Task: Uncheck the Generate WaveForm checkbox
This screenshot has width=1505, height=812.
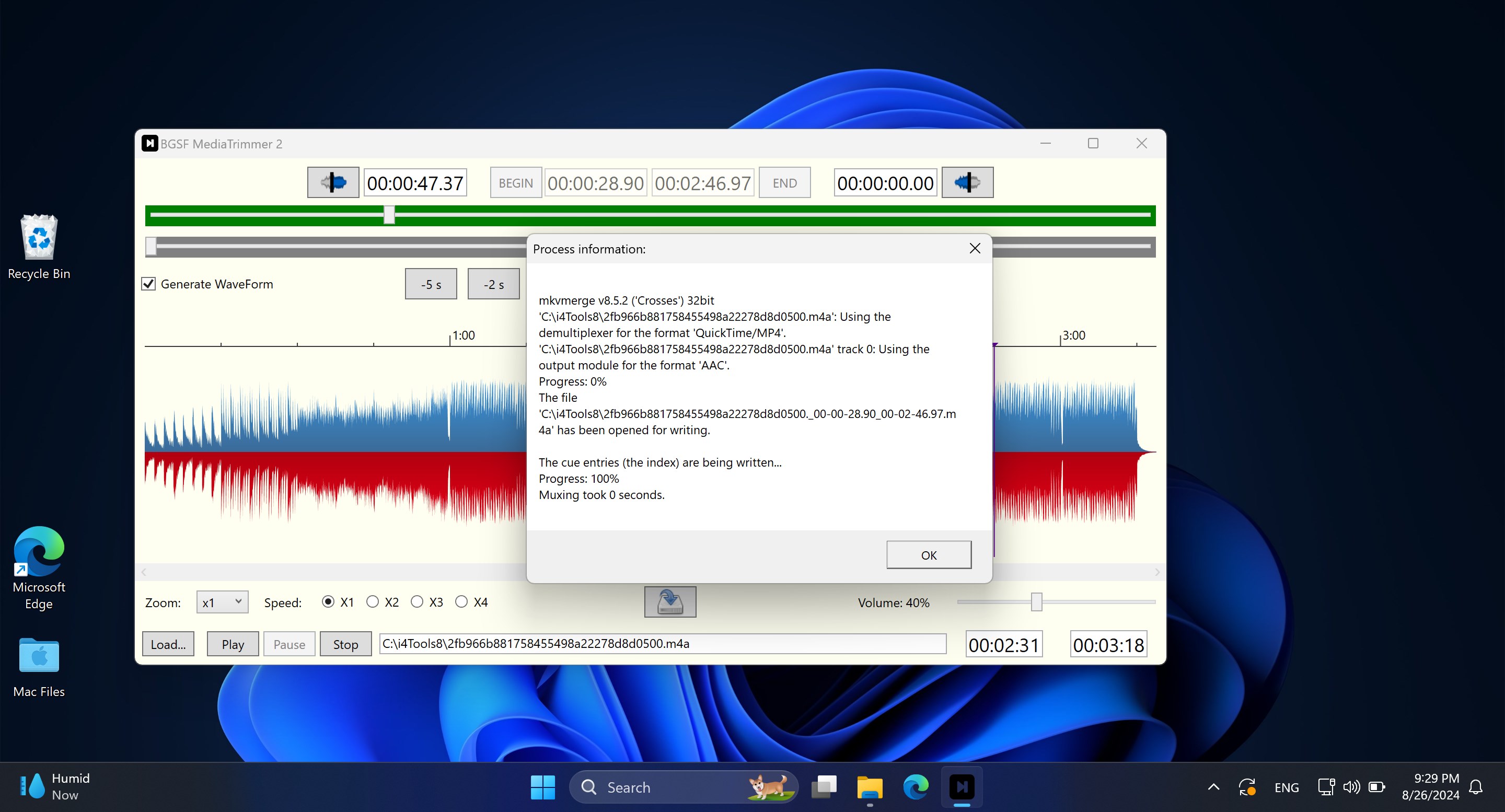Action: pos(149,284)
